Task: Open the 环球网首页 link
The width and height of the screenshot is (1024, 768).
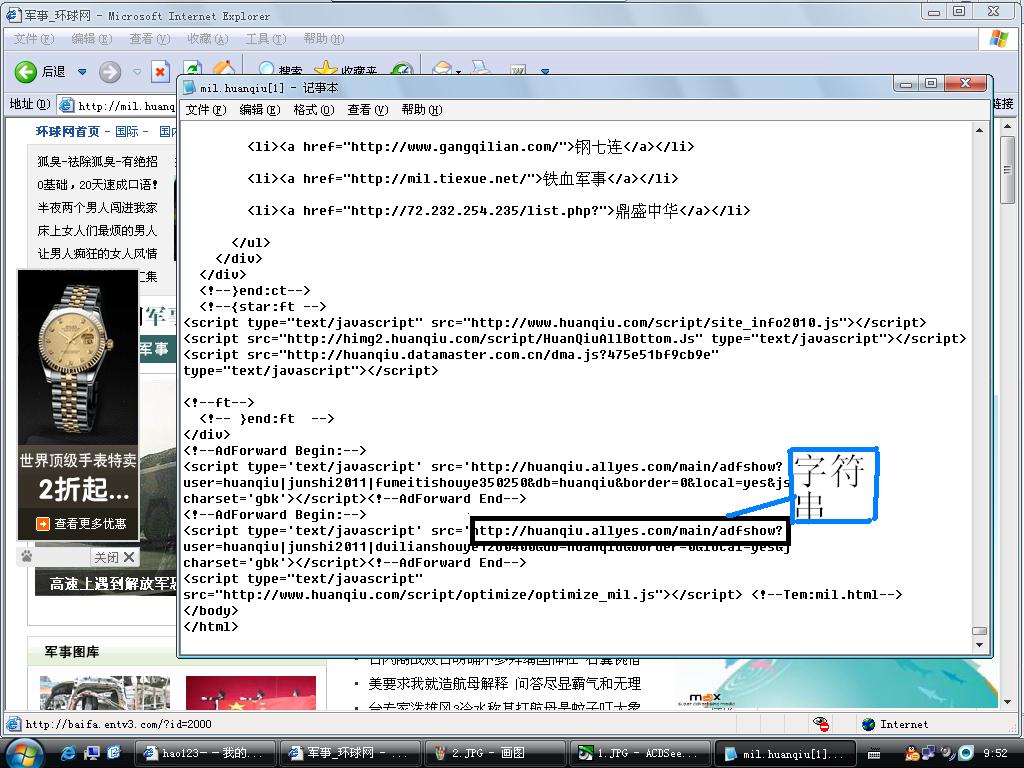Action: coord(67,132)
